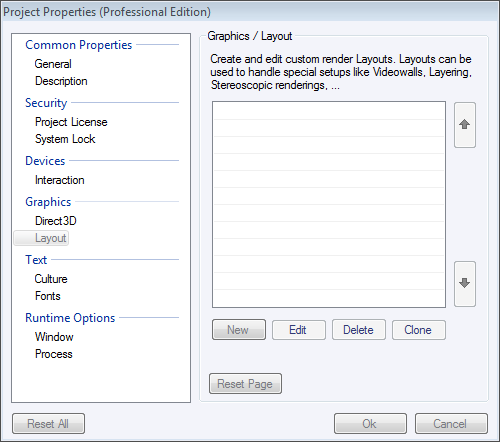
Task: Select Fonts page
Action: click(48, 296)
